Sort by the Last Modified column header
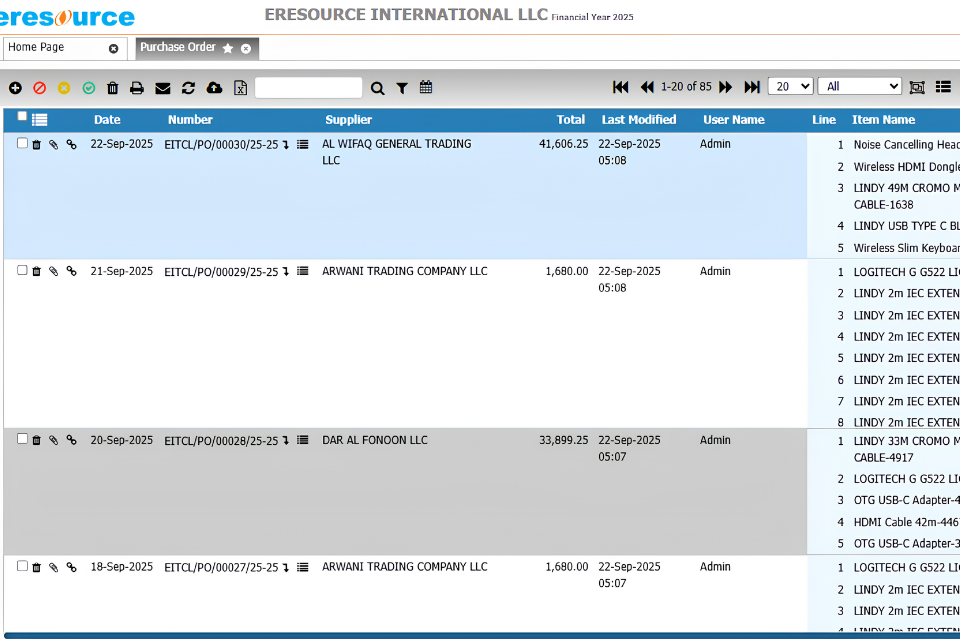Viewport: 960px width, 640px height. click(x=639, y=120)
